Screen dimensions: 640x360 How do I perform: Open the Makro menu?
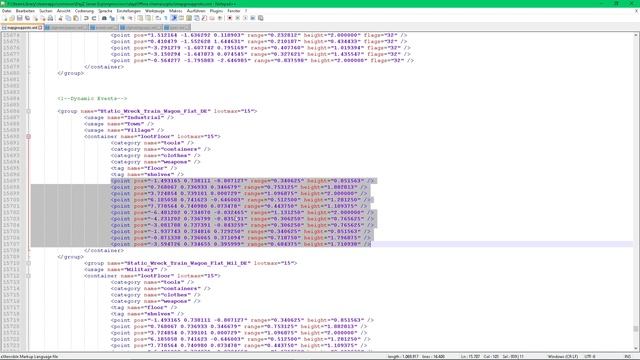(x=176, y=11)
